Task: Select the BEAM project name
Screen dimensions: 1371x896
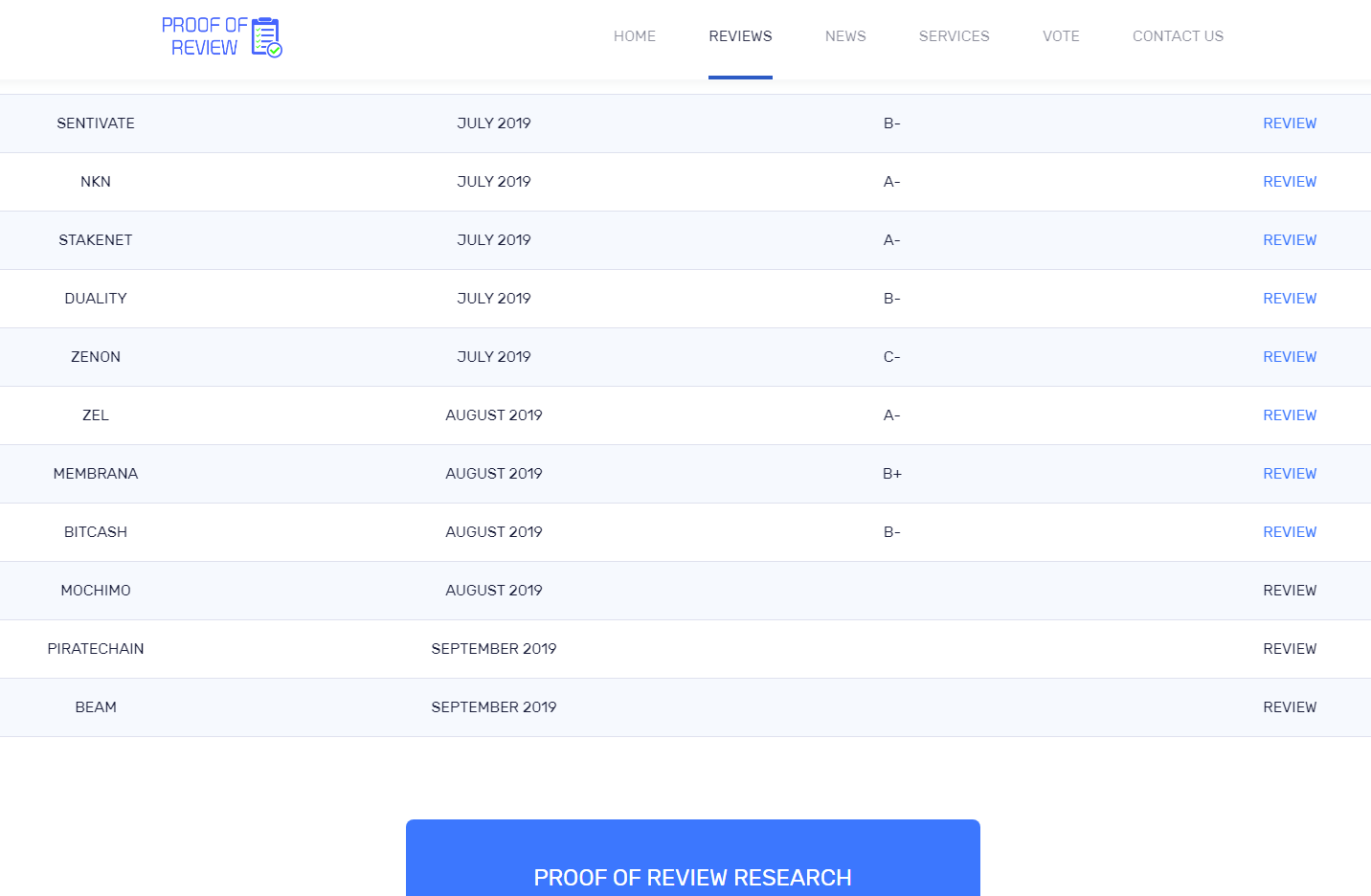Action: click(x=96, y=707)
